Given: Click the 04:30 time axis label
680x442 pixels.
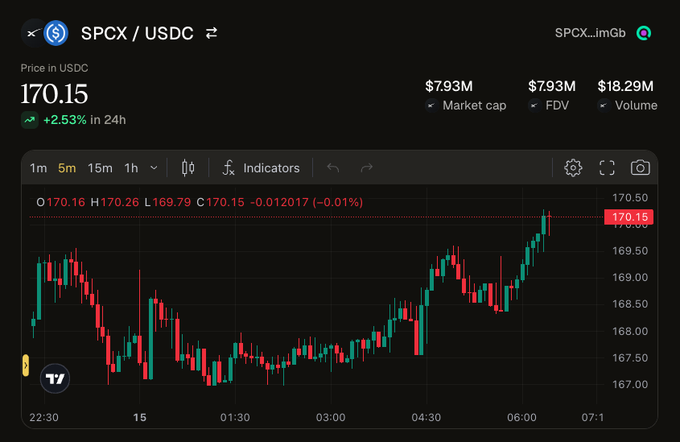Looking at the screenshot, I should pos(426,418).
